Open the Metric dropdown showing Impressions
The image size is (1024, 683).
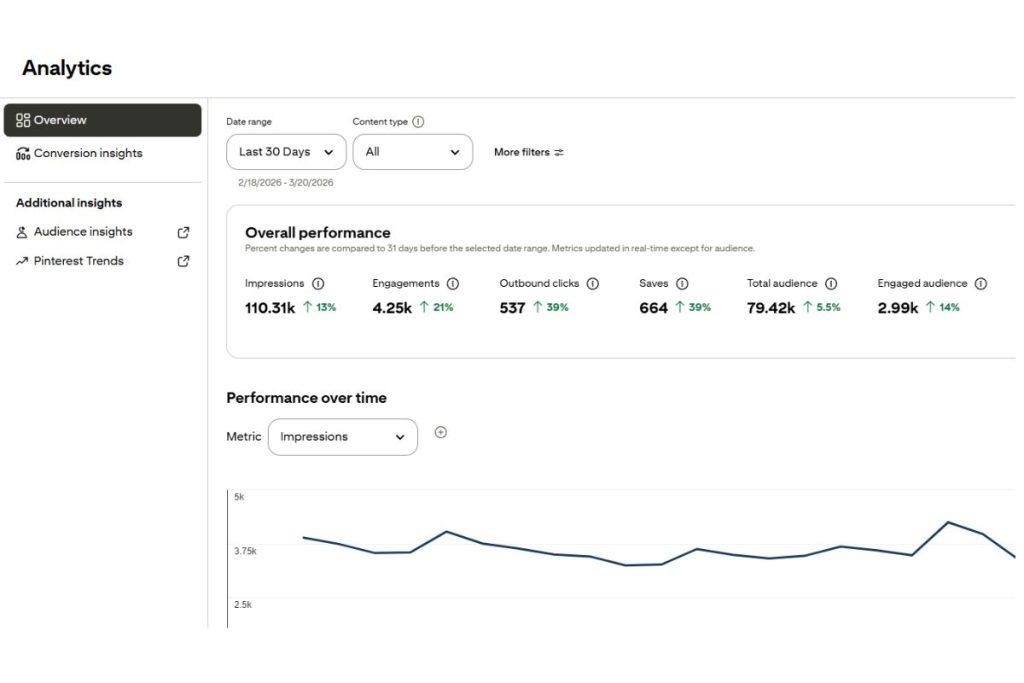342,437
